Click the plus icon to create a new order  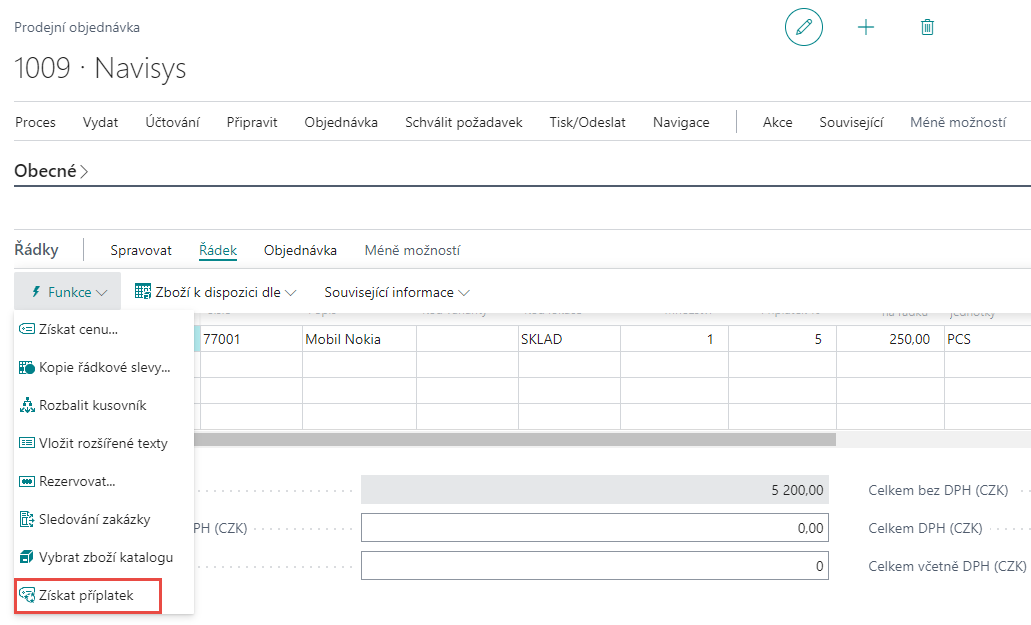866,27
